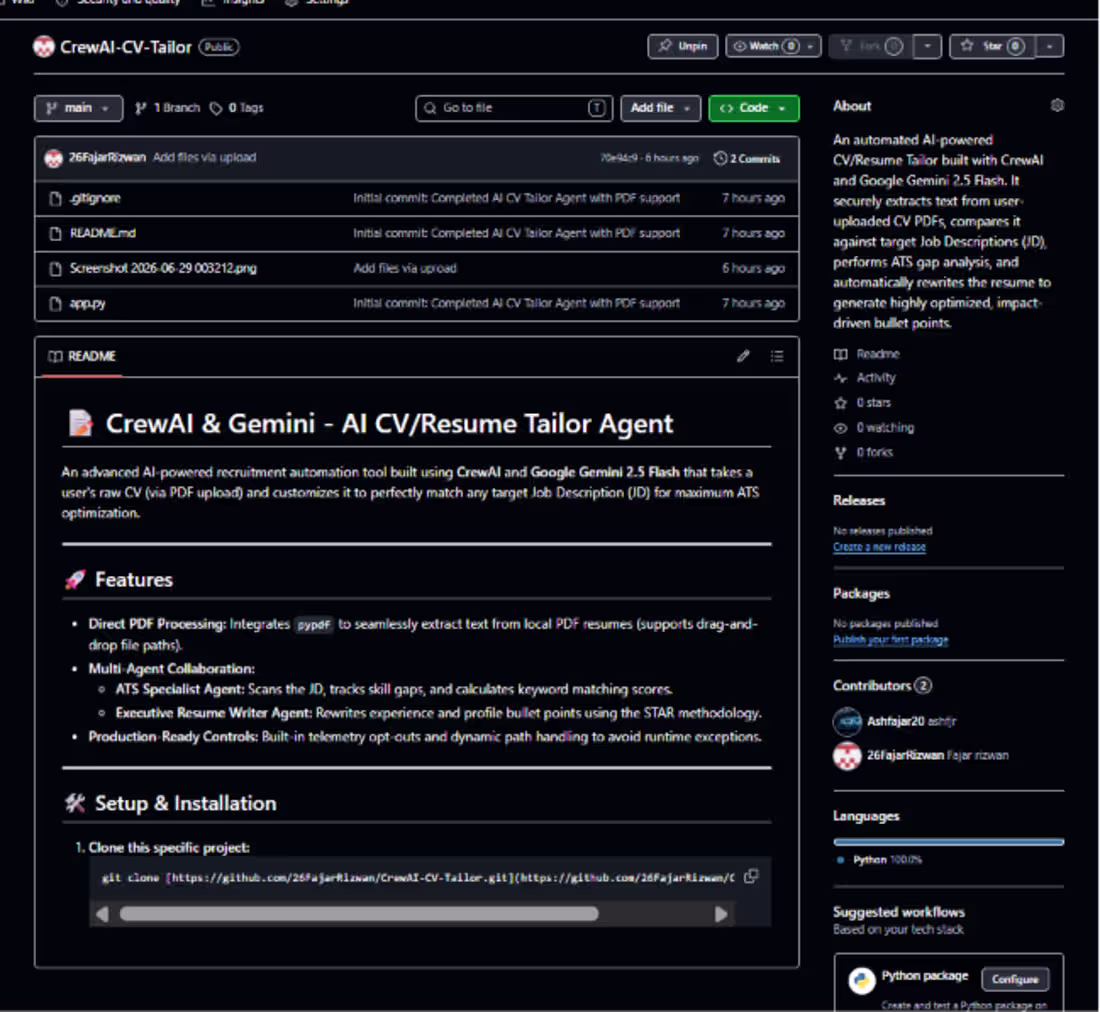Click Create a new release link

coord(879,547)
